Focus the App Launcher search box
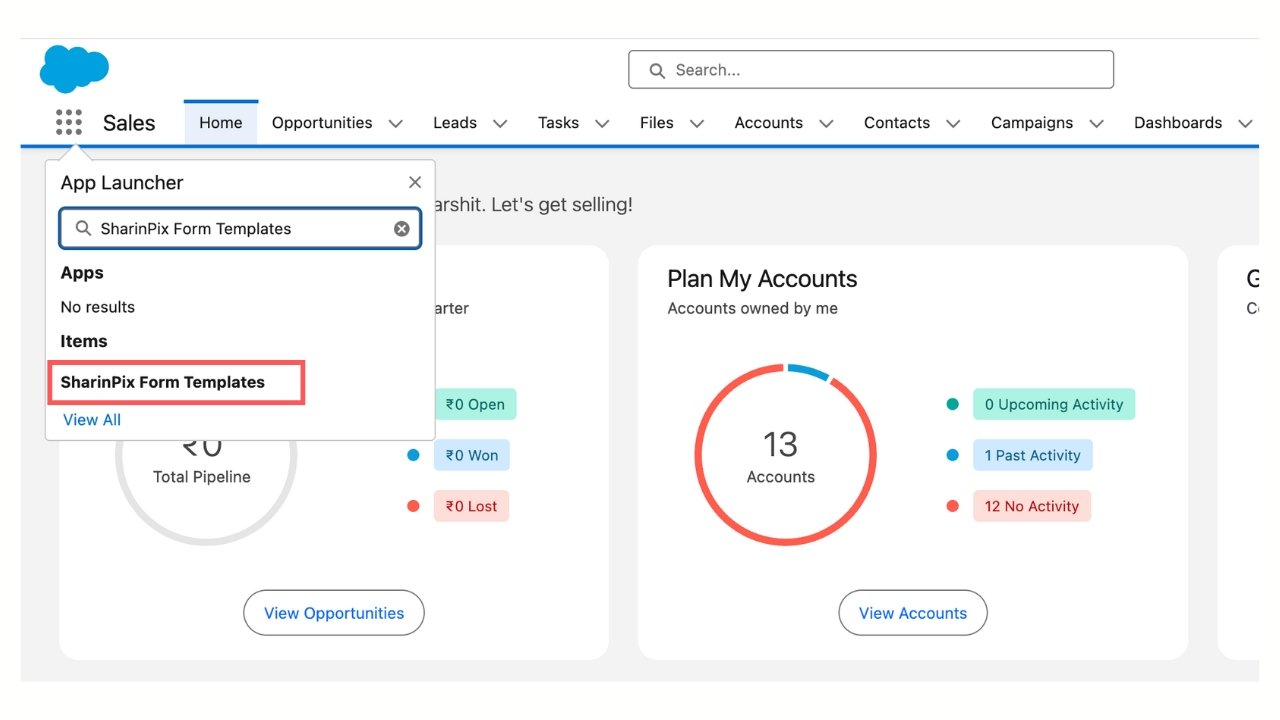1280x720 pixels. 240,229
